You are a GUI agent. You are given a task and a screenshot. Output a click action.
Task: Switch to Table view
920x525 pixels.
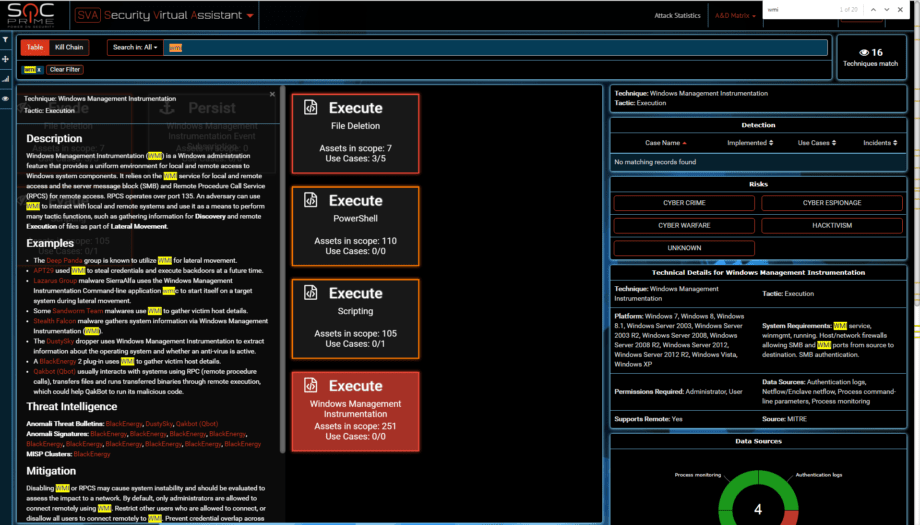pyautogui.click(x=35, y=47)
